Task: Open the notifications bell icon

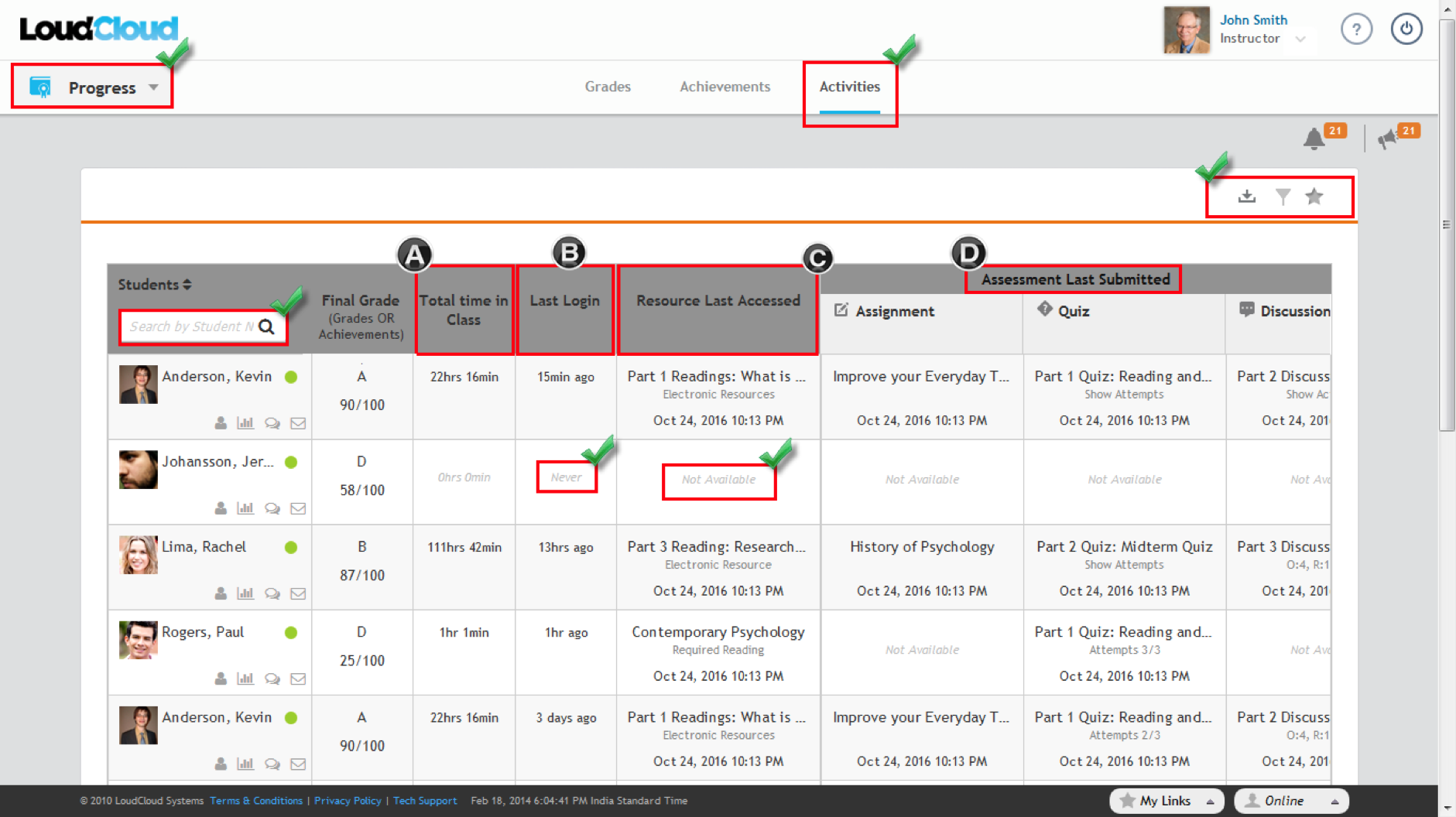Action: [1314, 139]
